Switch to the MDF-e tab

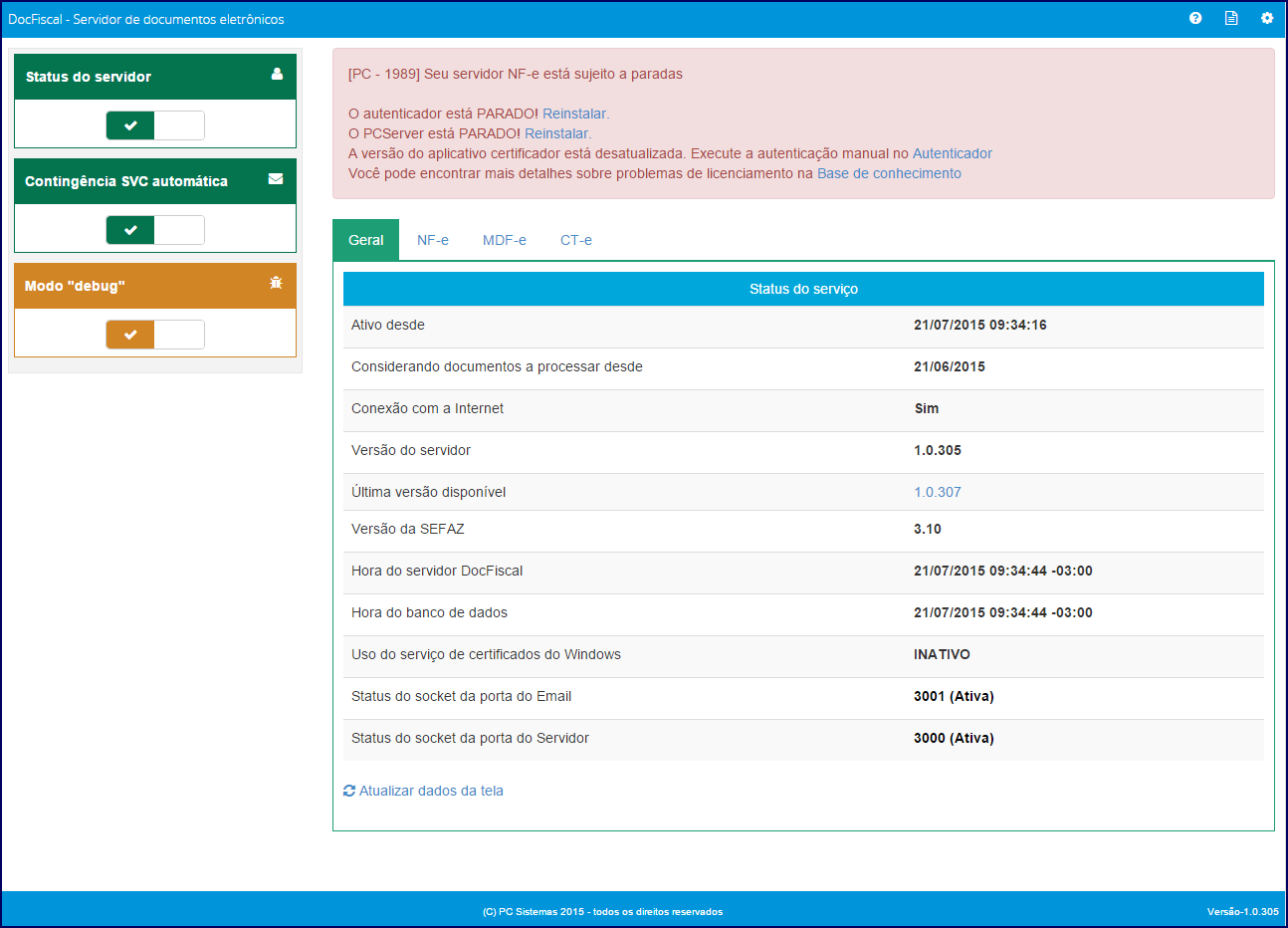point(505,240)
